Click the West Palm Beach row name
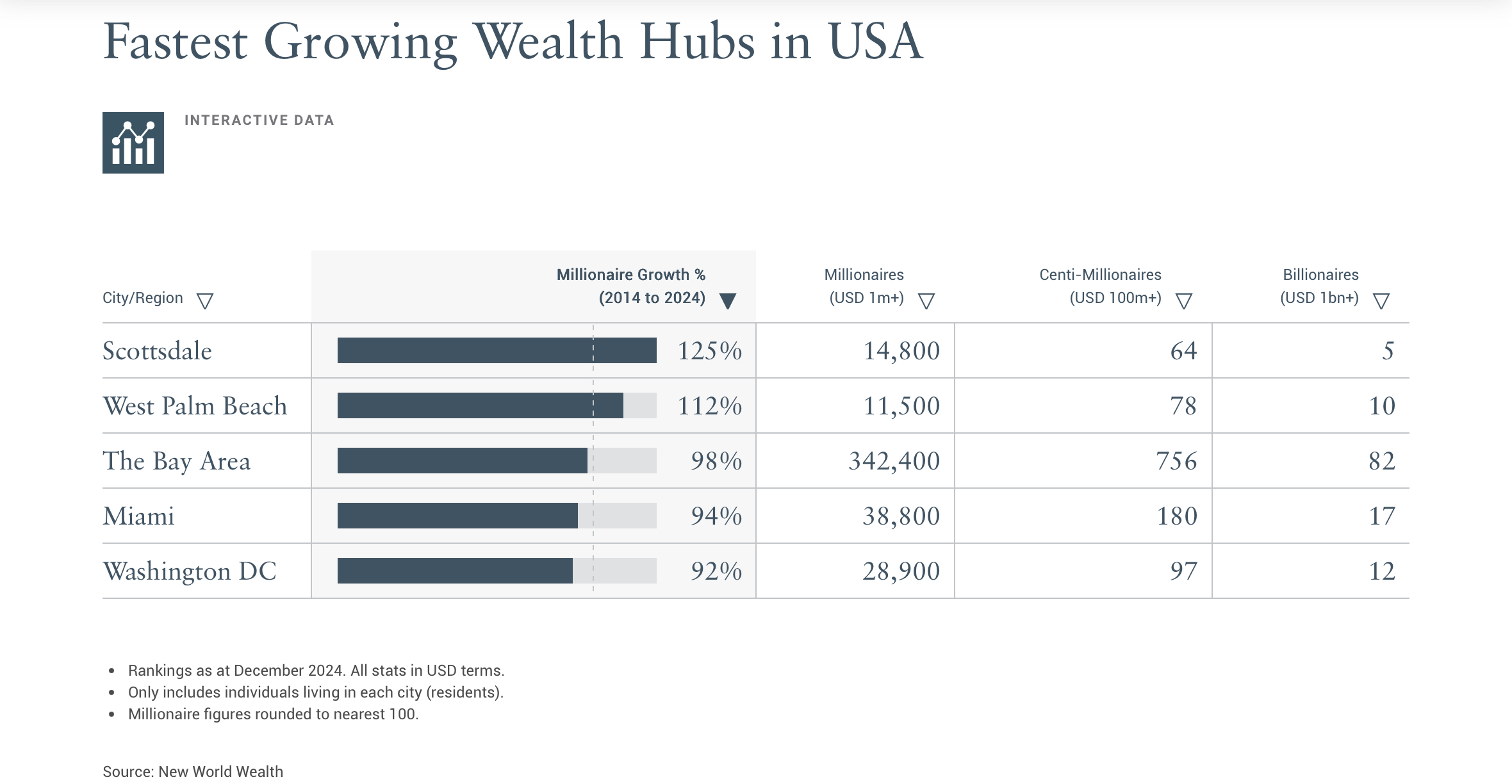This screenshot has width=1512, height=784. [195, 406]
